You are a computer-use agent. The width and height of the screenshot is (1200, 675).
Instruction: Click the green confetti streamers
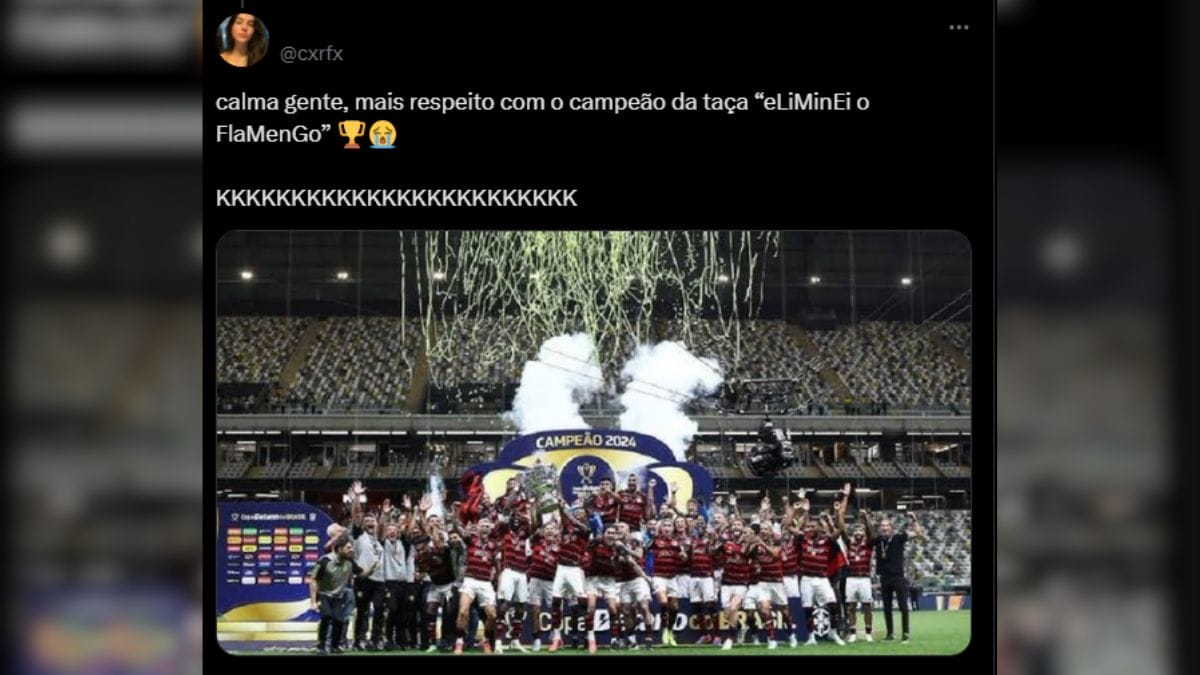[x=590, y=290]
